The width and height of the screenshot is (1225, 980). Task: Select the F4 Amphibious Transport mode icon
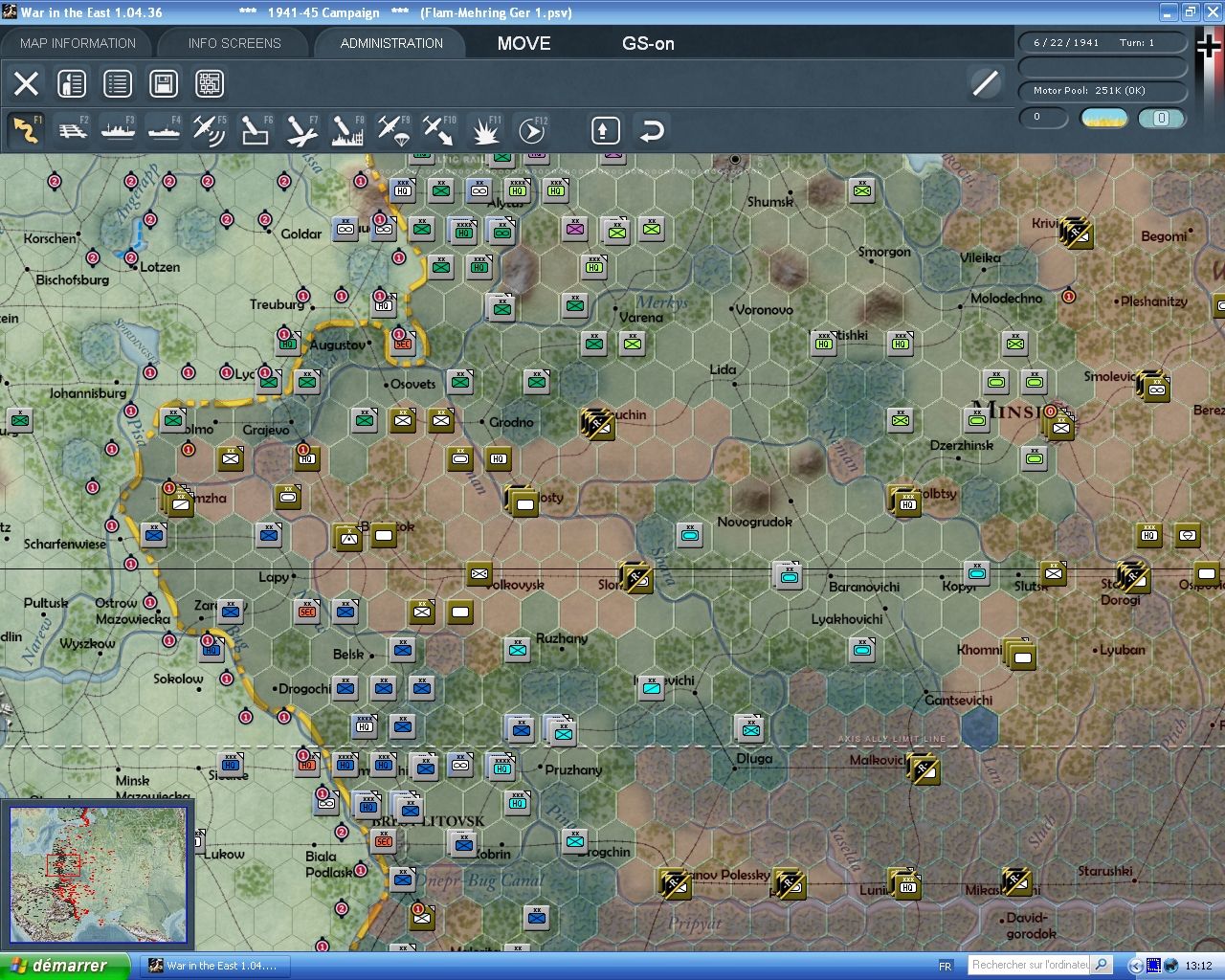164,130
